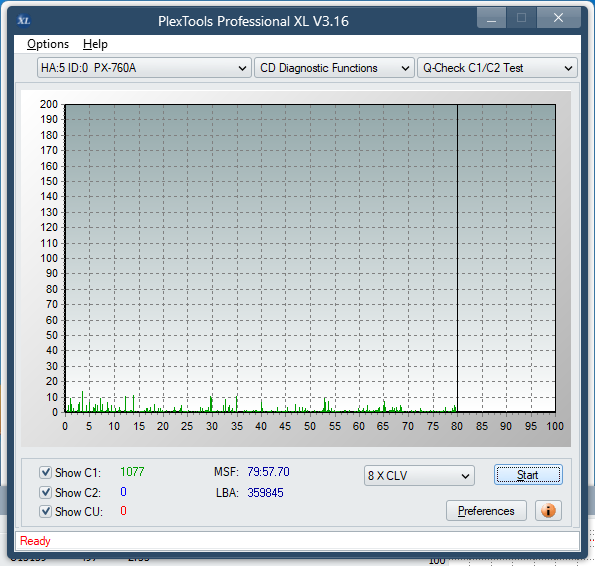Viewport: 595px width, 566px height.
Task: Open the Q-Check C1/C2 Test dropdown
Action: coord(497,68)
